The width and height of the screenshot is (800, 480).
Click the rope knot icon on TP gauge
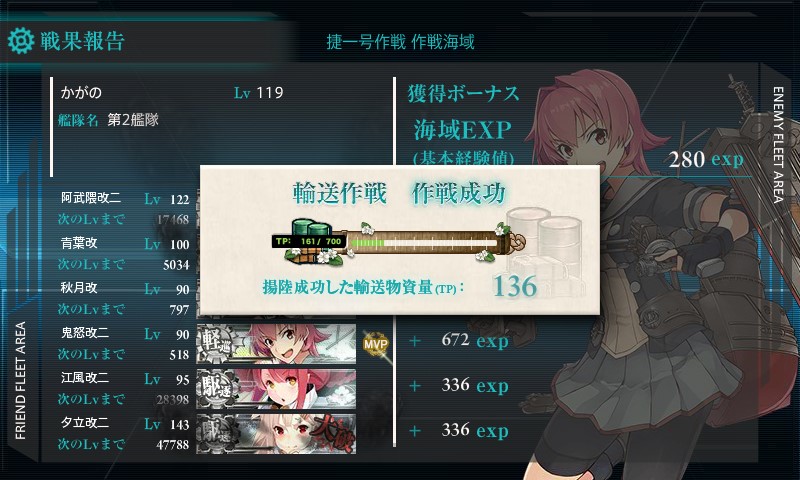(517, 241)
